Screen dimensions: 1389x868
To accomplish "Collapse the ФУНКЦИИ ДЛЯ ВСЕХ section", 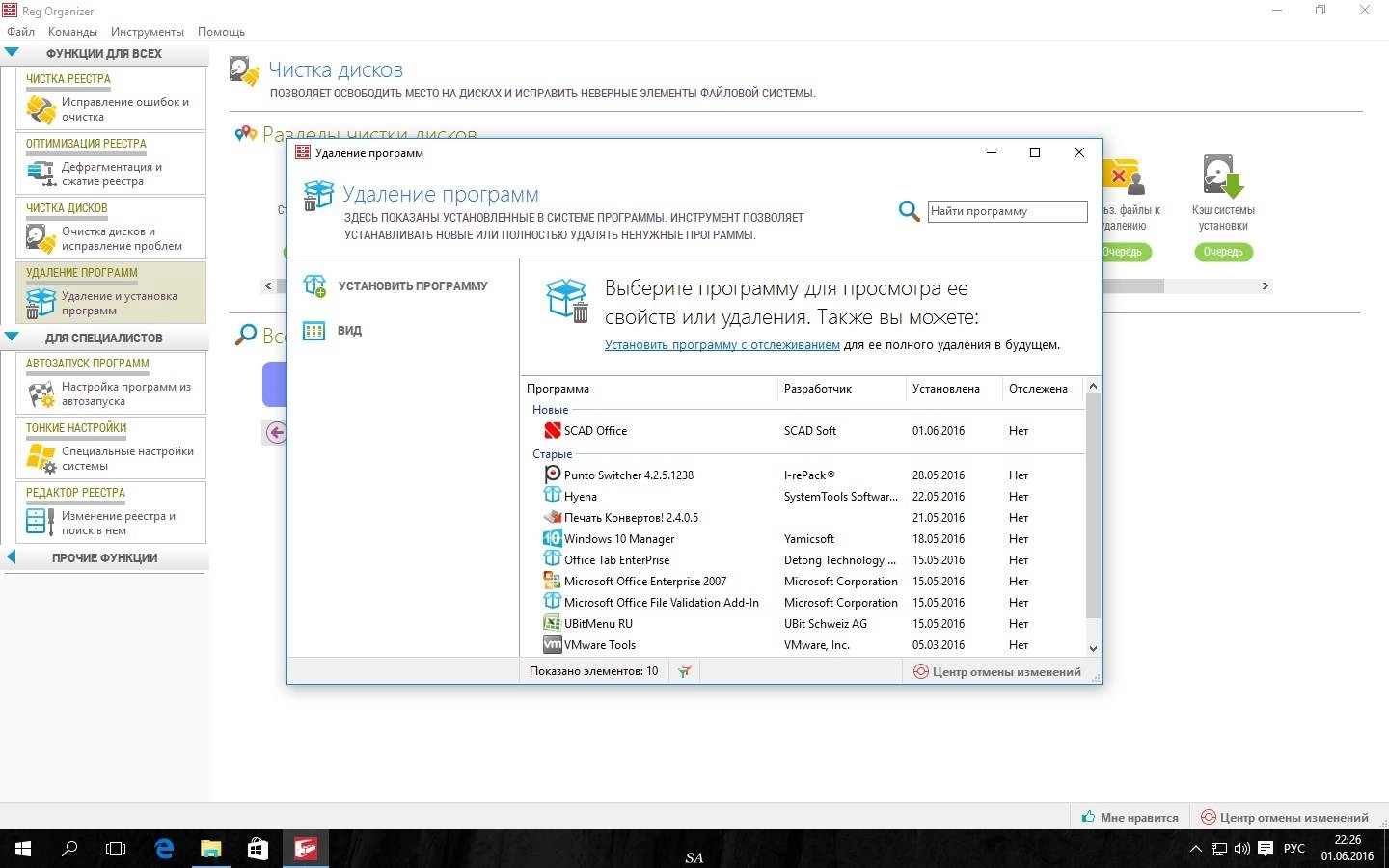I will click(12, 53).
